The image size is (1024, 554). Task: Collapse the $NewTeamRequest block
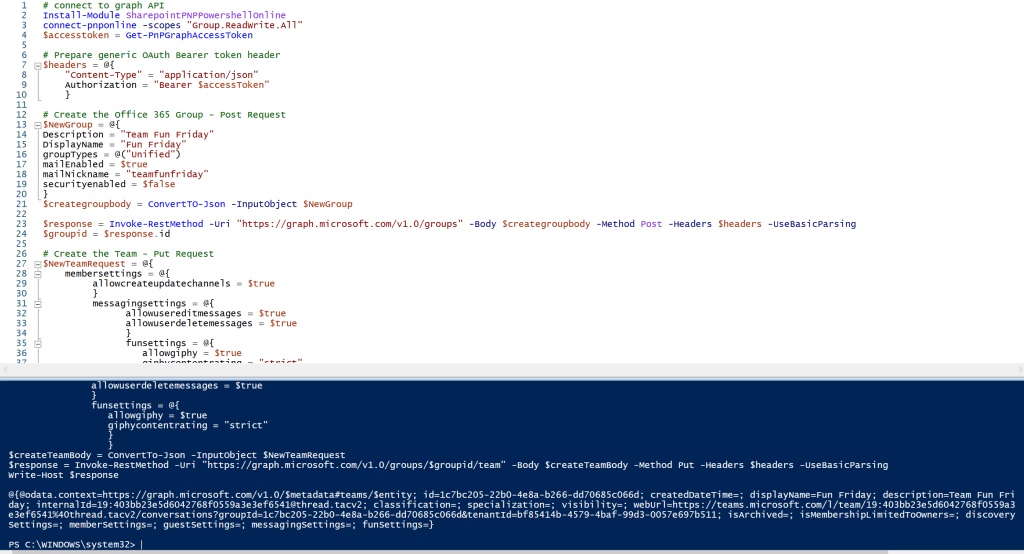point(37,264)
